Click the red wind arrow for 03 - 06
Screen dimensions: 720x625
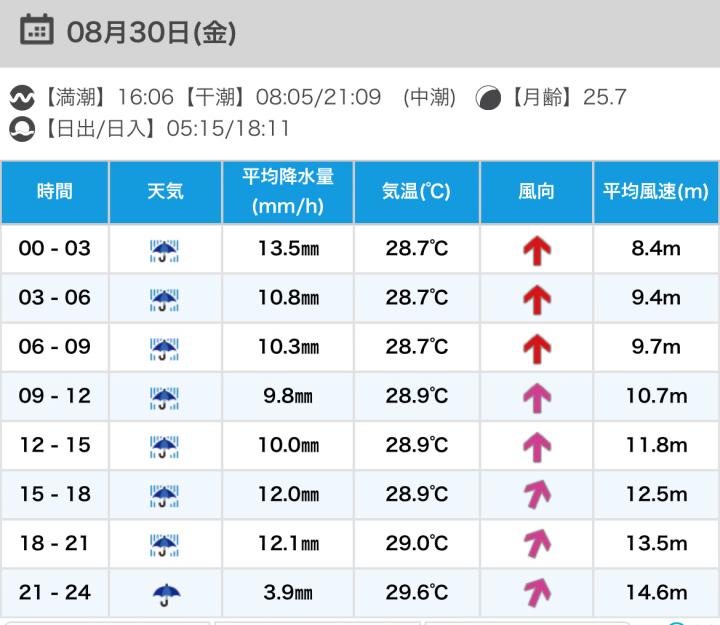(x=537, y=299)
